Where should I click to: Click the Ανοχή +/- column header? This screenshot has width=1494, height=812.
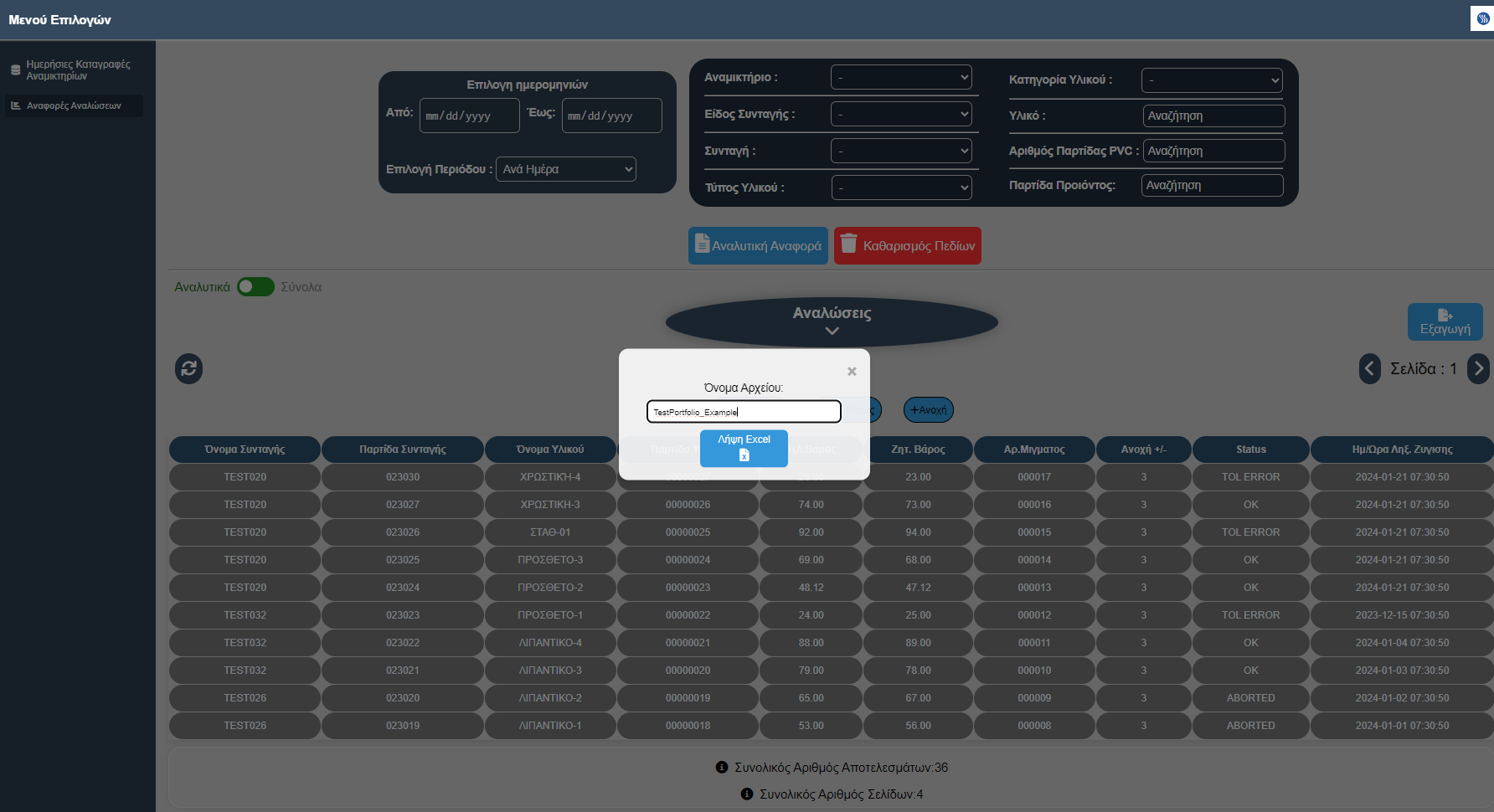tap(1144, 450)
